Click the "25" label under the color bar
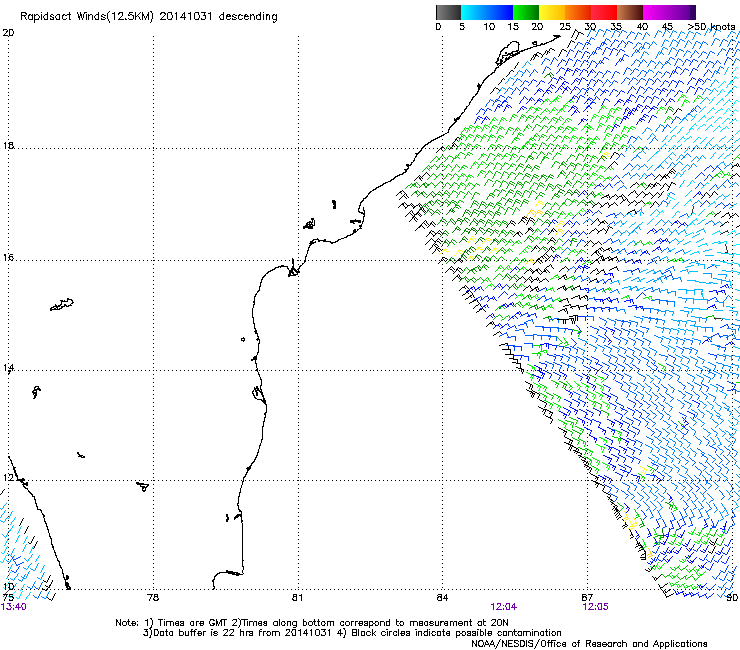Viewport: 740px width, 650px height. point(565,26)
